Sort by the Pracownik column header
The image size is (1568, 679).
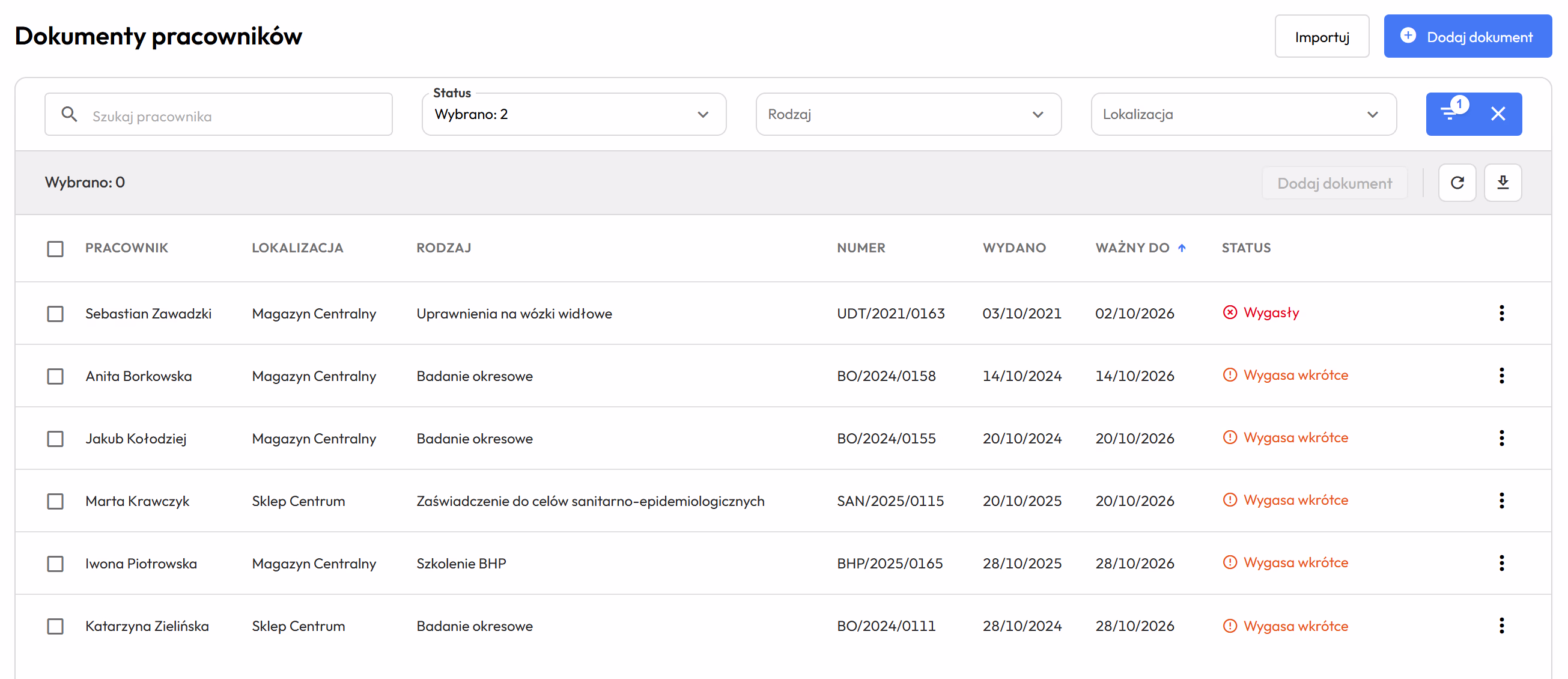pos(127,248)
